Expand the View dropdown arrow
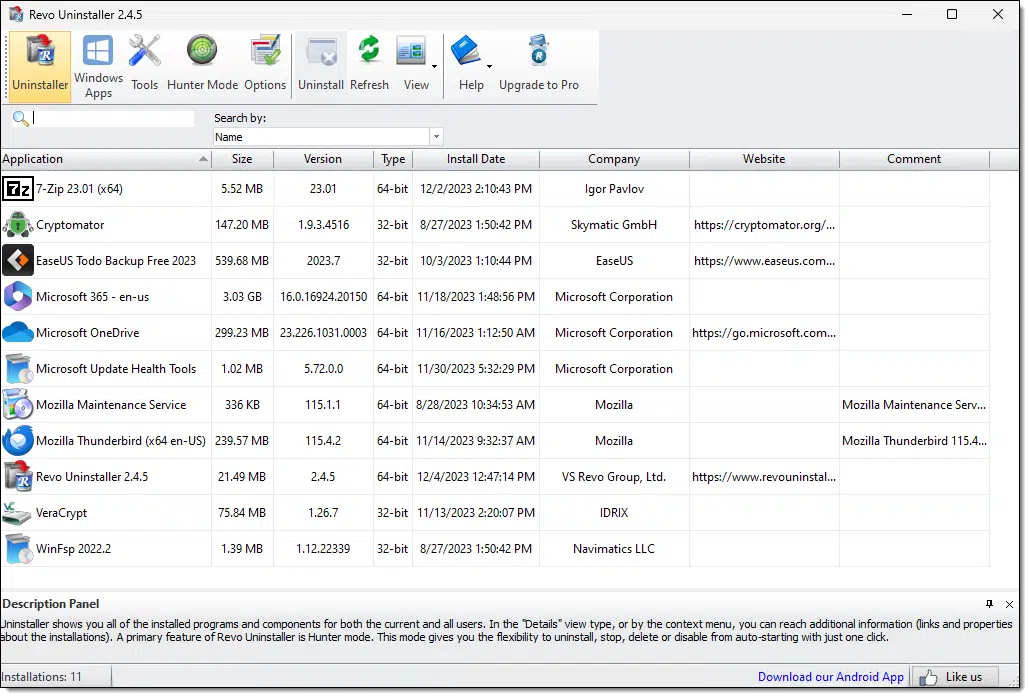This screenshot has width=1030, height=698. click(x=434, y=66)
